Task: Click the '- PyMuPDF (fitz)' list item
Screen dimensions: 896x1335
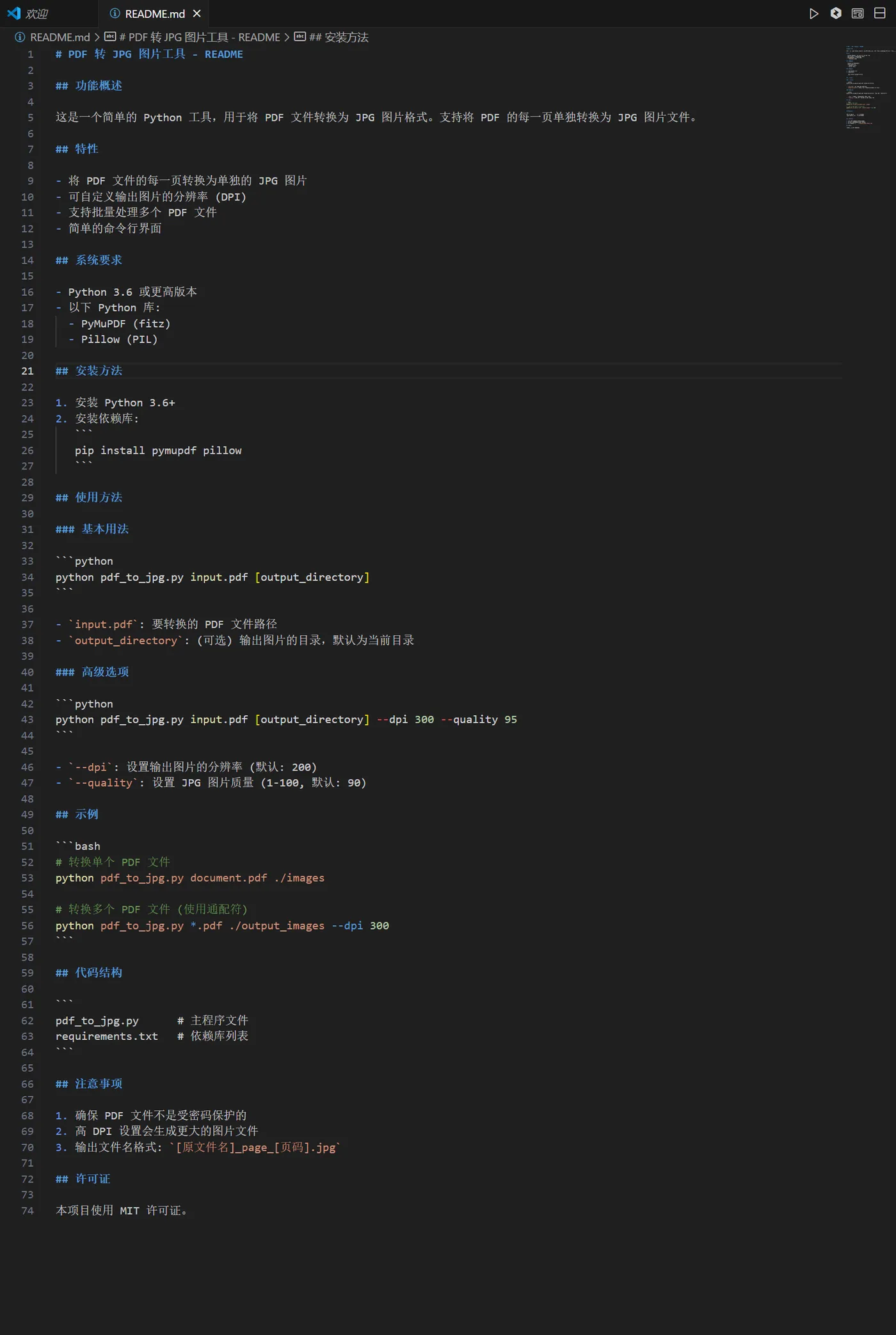Action: (119, 323)
